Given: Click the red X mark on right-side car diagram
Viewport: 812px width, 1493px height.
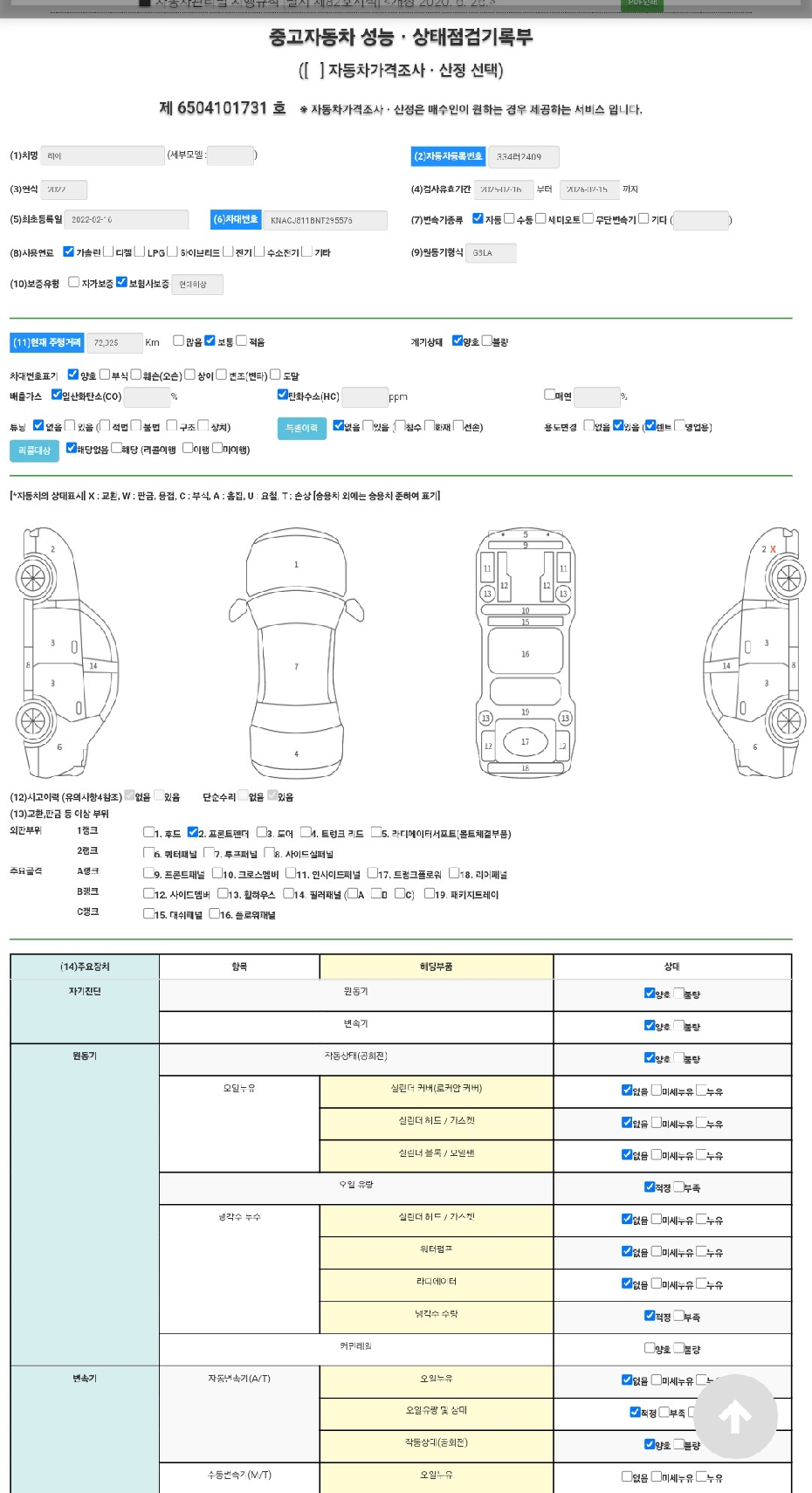Looking at the screenshot, I should click(773, 549).
